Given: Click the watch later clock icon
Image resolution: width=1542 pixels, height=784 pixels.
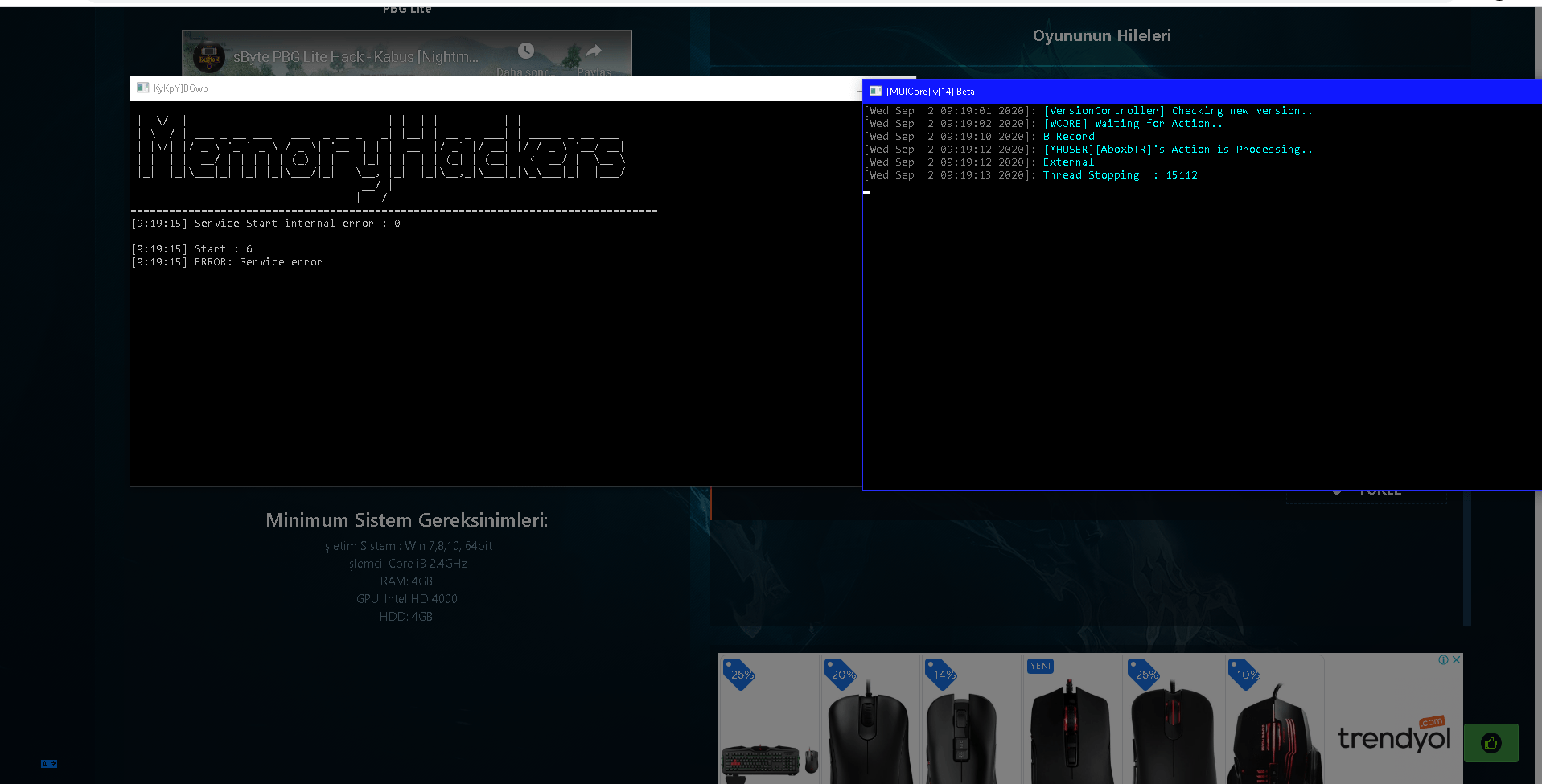Looking at the screenshot, I should (x=526, y=51).
